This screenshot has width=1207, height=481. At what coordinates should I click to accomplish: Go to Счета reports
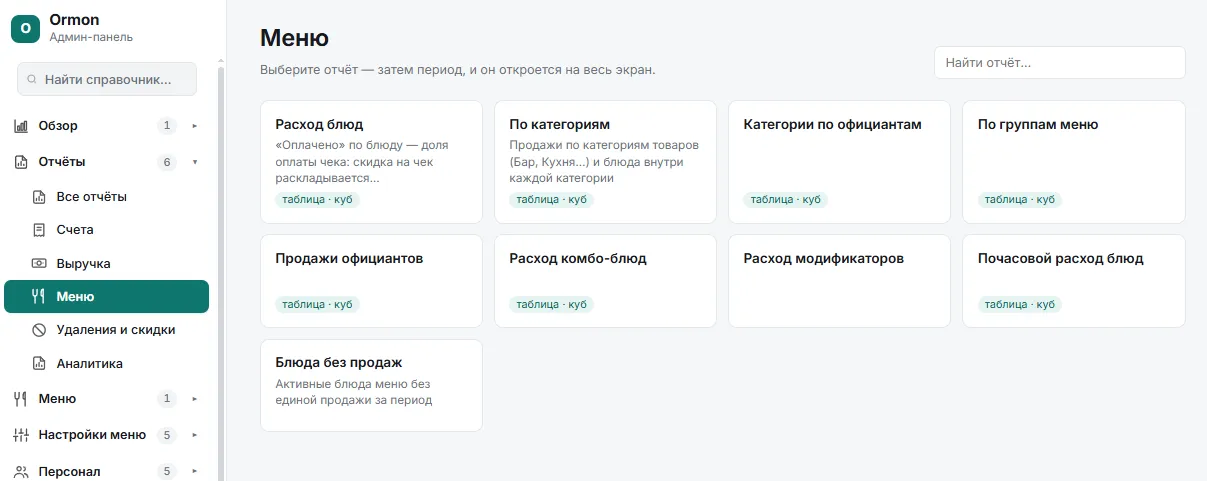coord(107,230)
